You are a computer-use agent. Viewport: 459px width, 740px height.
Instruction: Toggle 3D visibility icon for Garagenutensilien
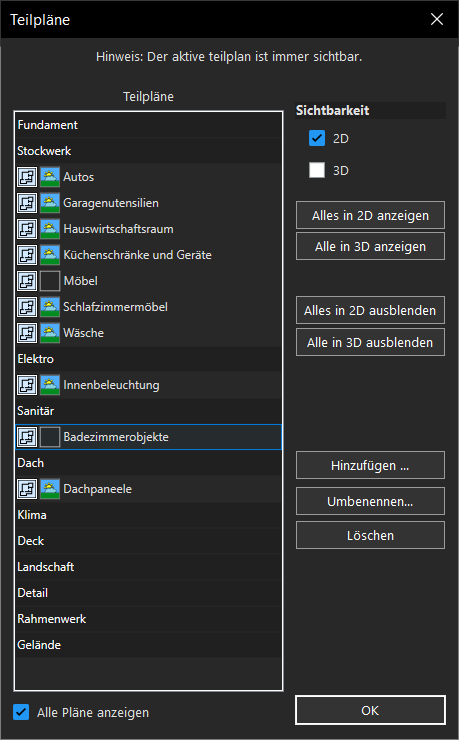click(x=50, y=203)
